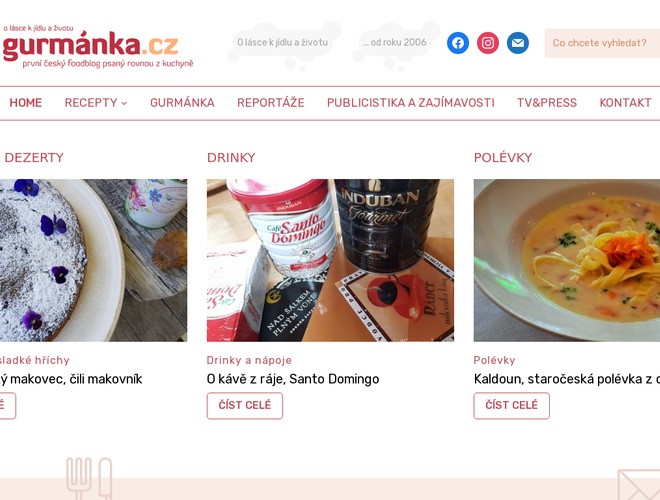
Task: Go to the Home menu item
Action: click(26, 103)
